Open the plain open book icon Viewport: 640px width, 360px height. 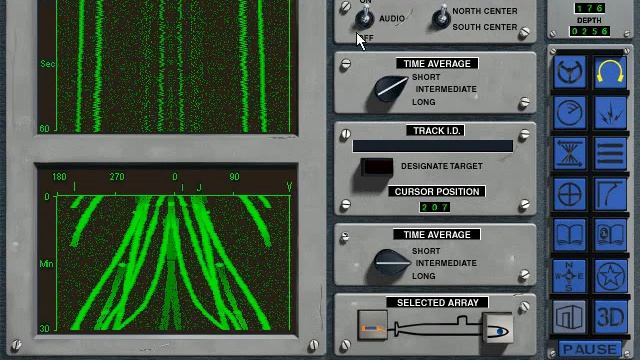(570, 235)
